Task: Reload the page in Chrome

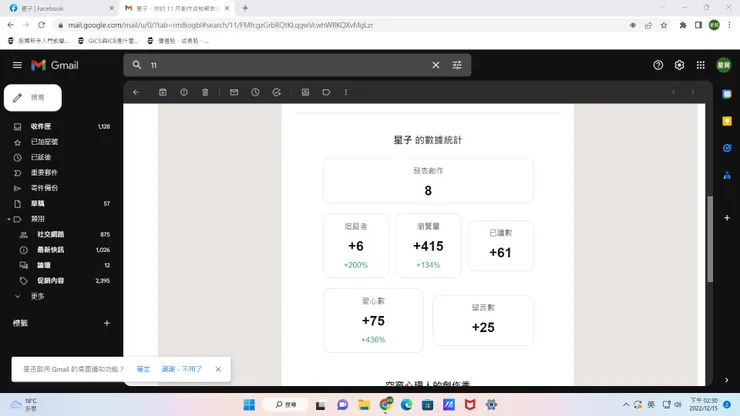Action: [42, 25]
